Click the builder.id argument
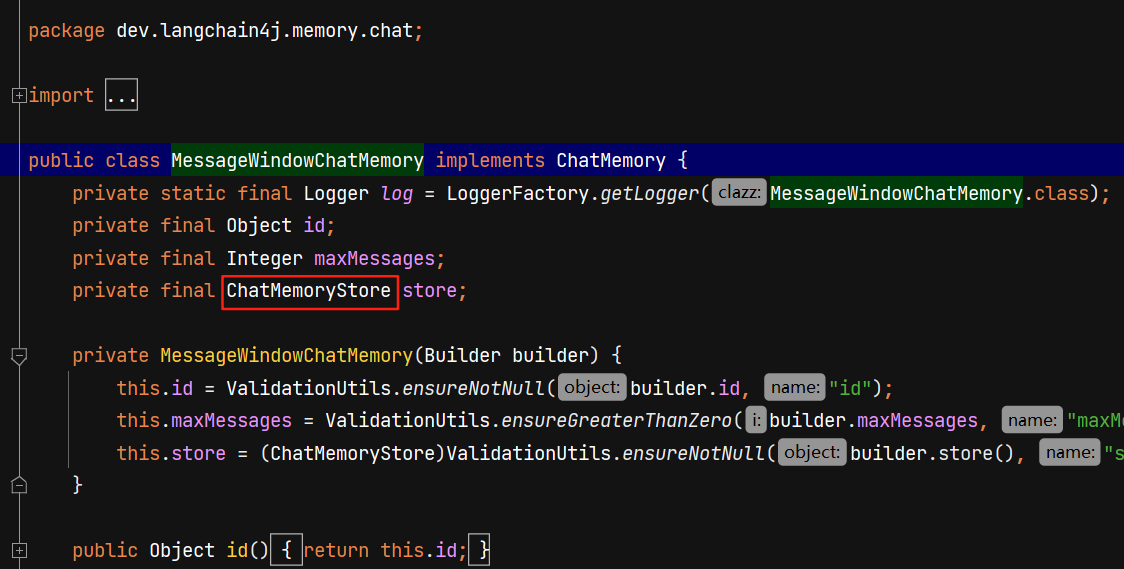Screen dimensions: 1124x569 [x=685, y=388]
